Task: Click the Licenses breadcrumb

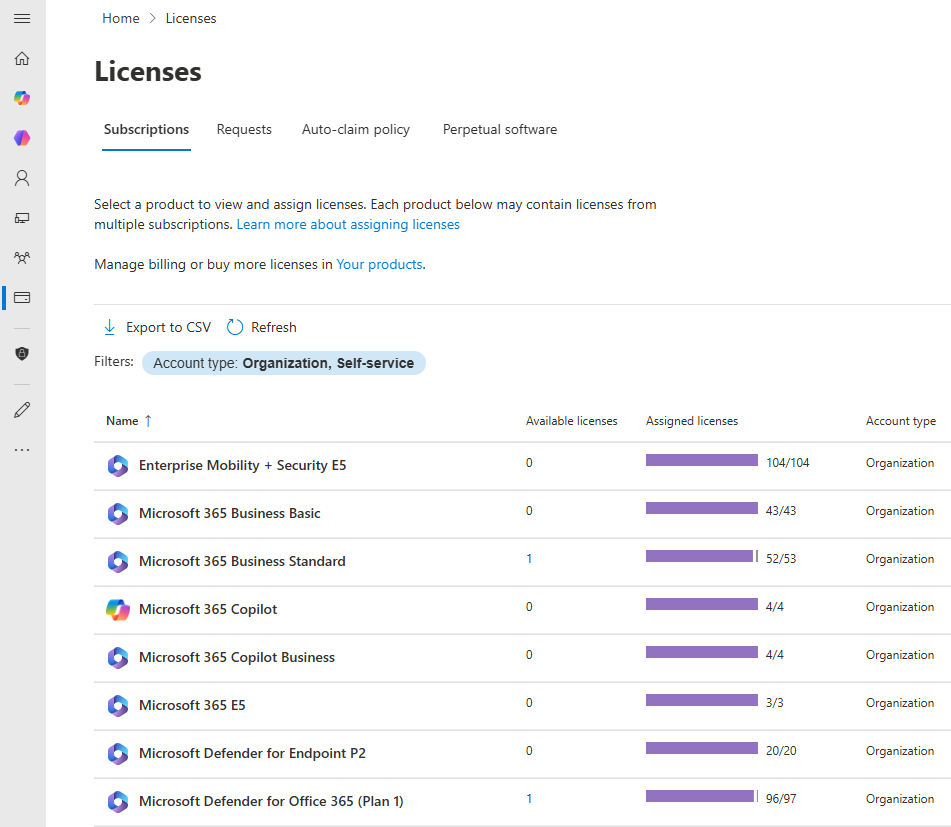Action: (191, 18)
